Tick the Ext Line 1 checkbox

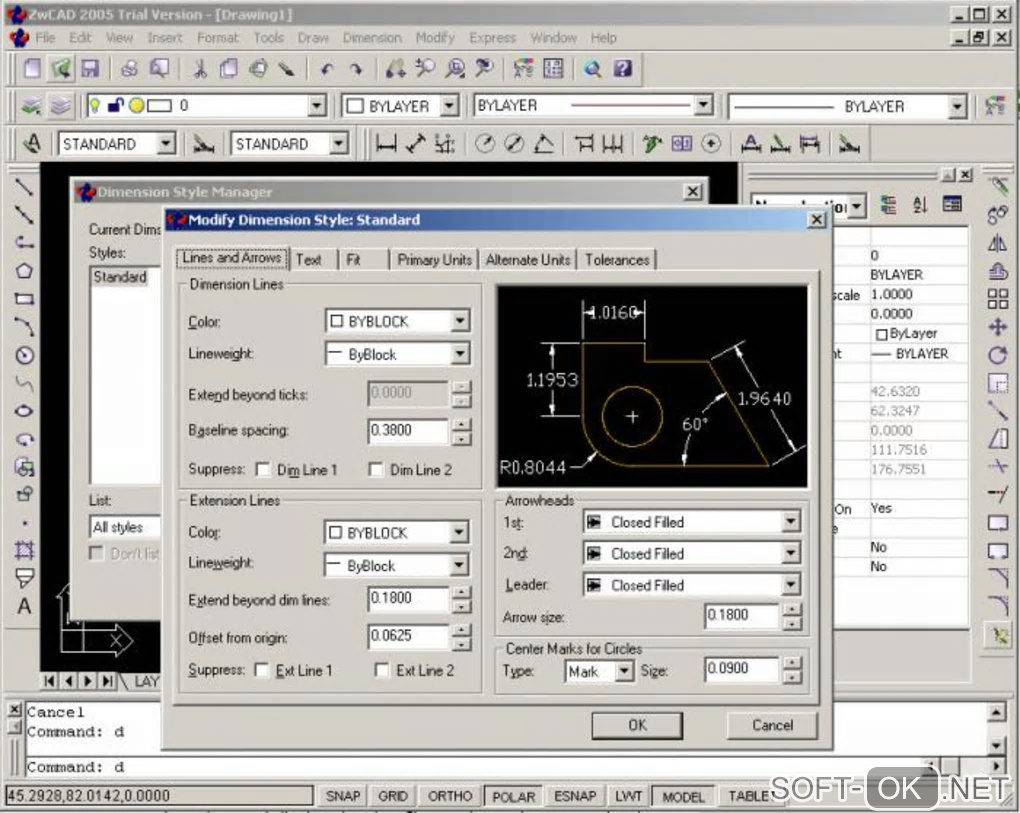coord(262,671)
